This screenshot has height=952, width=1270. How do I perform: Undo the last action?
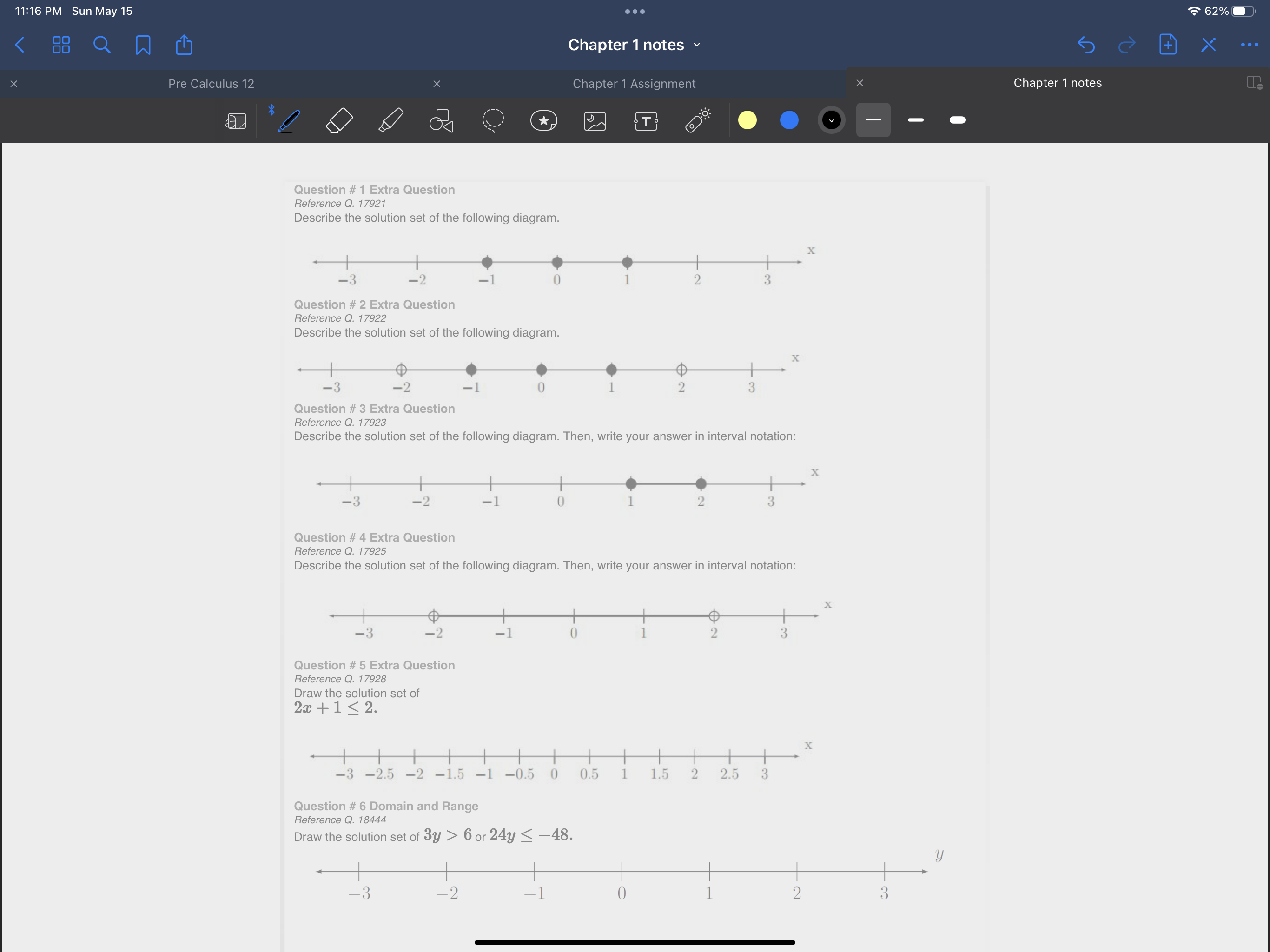point(1086,45)
